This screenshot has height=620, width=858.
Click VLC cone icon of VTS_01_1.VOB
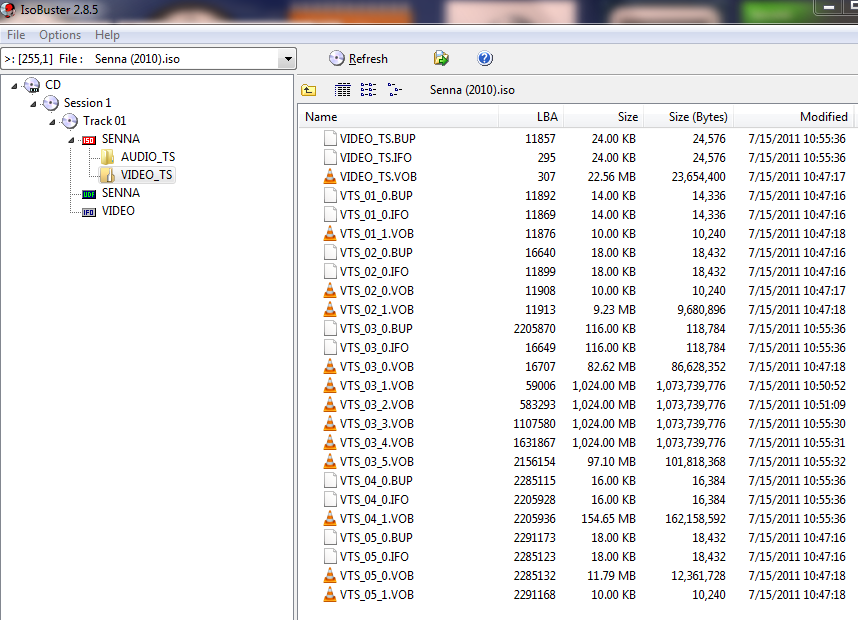[x=330, y=233]
